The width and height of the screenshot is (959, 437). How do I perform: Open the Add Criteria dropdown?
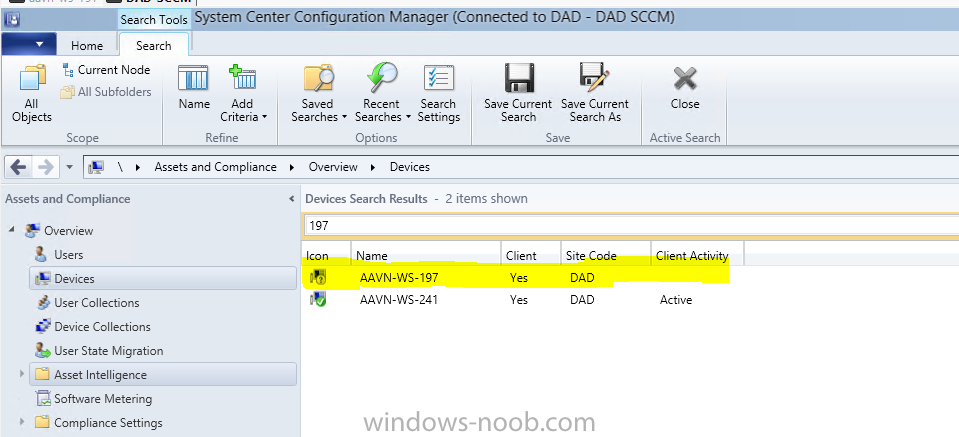click(243, 94)
